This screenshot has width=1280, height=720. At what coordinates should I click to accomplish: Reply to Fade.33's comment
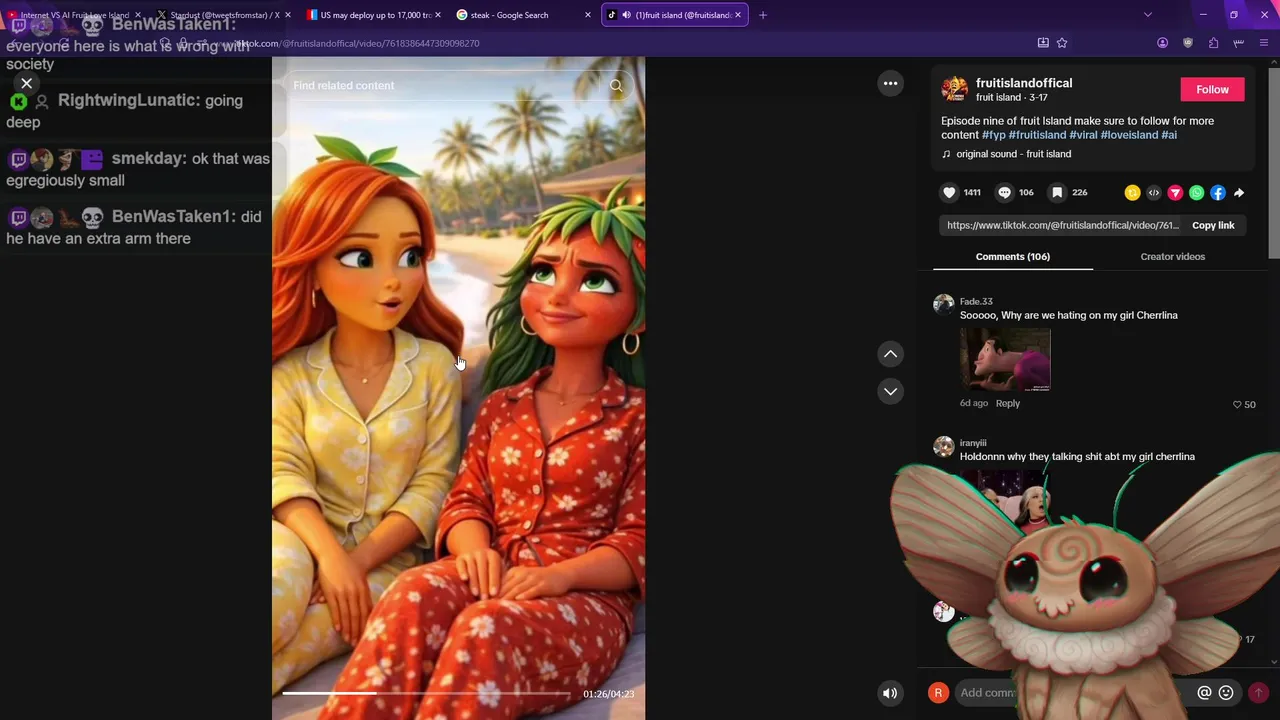point(1007,404)
